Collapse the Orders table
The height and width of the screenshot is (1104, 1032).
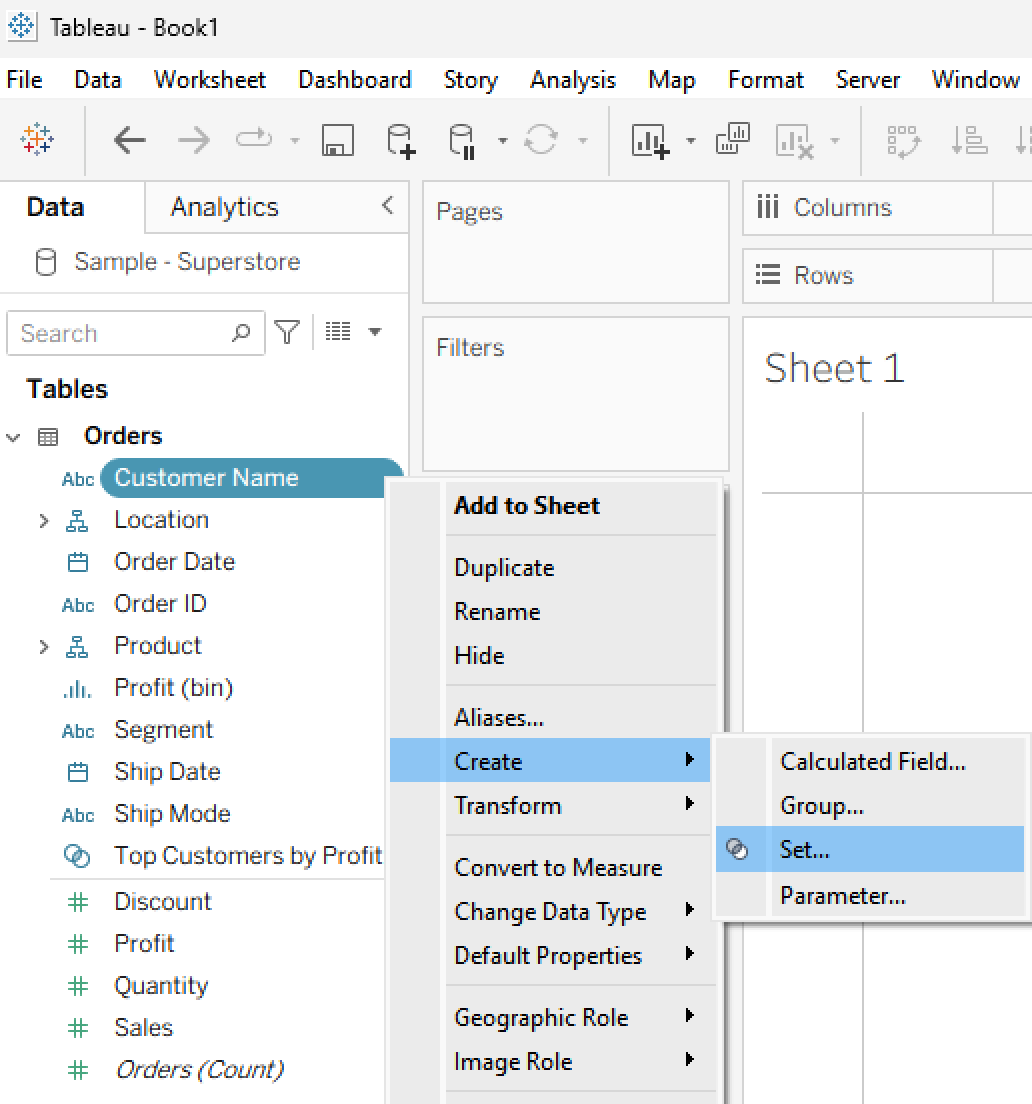(13, 437)
